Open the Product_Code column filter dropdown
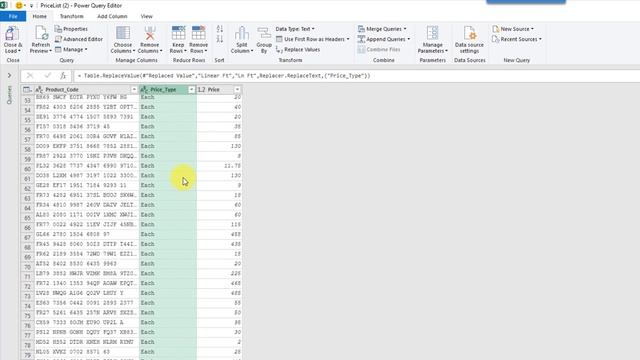The width and height of the screenshot is (640, 360). [x=134, y=89]
